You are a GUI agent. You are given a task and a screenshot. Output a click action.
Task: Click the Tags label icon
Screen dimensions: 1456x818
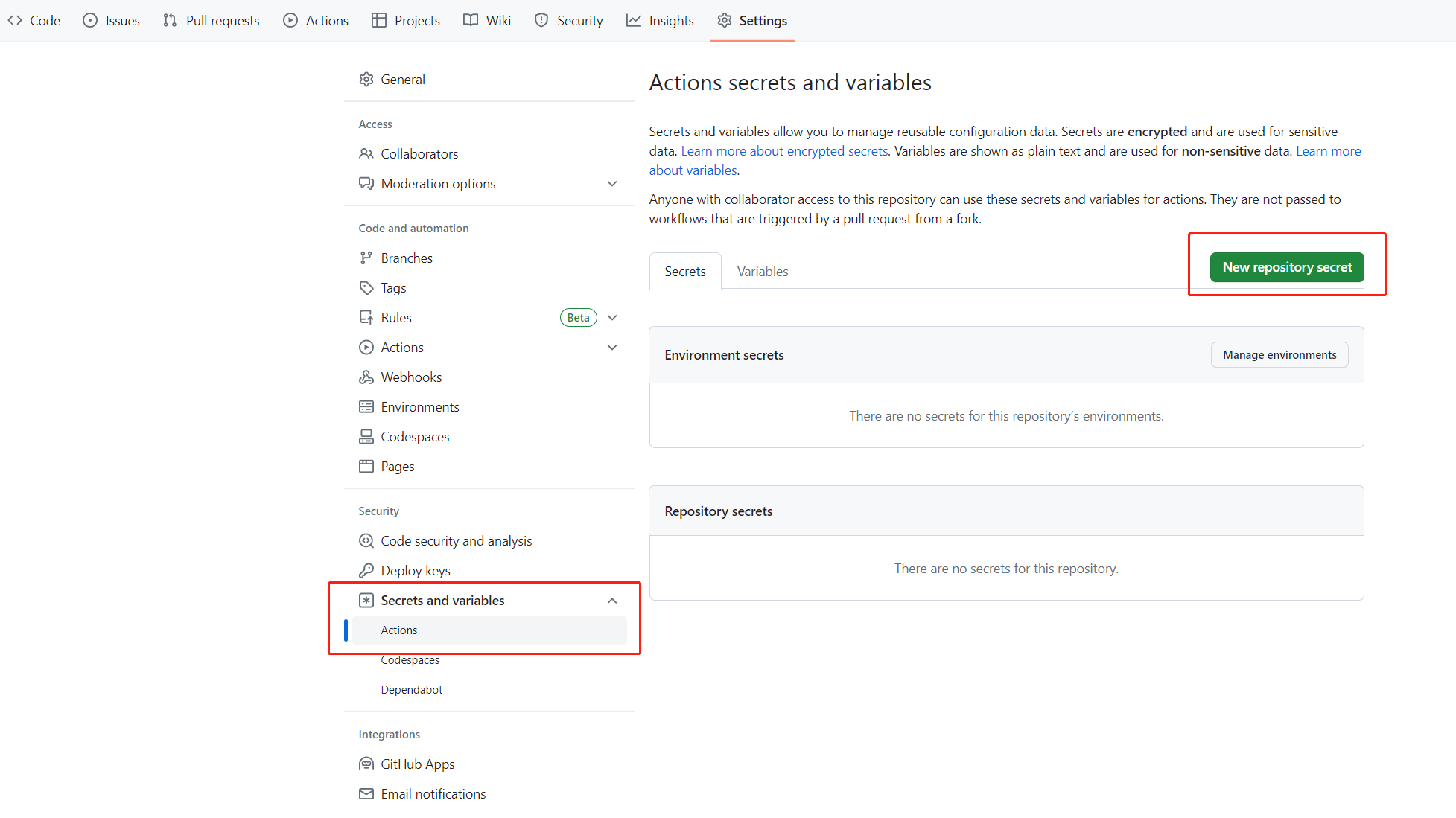click(366, 288)
